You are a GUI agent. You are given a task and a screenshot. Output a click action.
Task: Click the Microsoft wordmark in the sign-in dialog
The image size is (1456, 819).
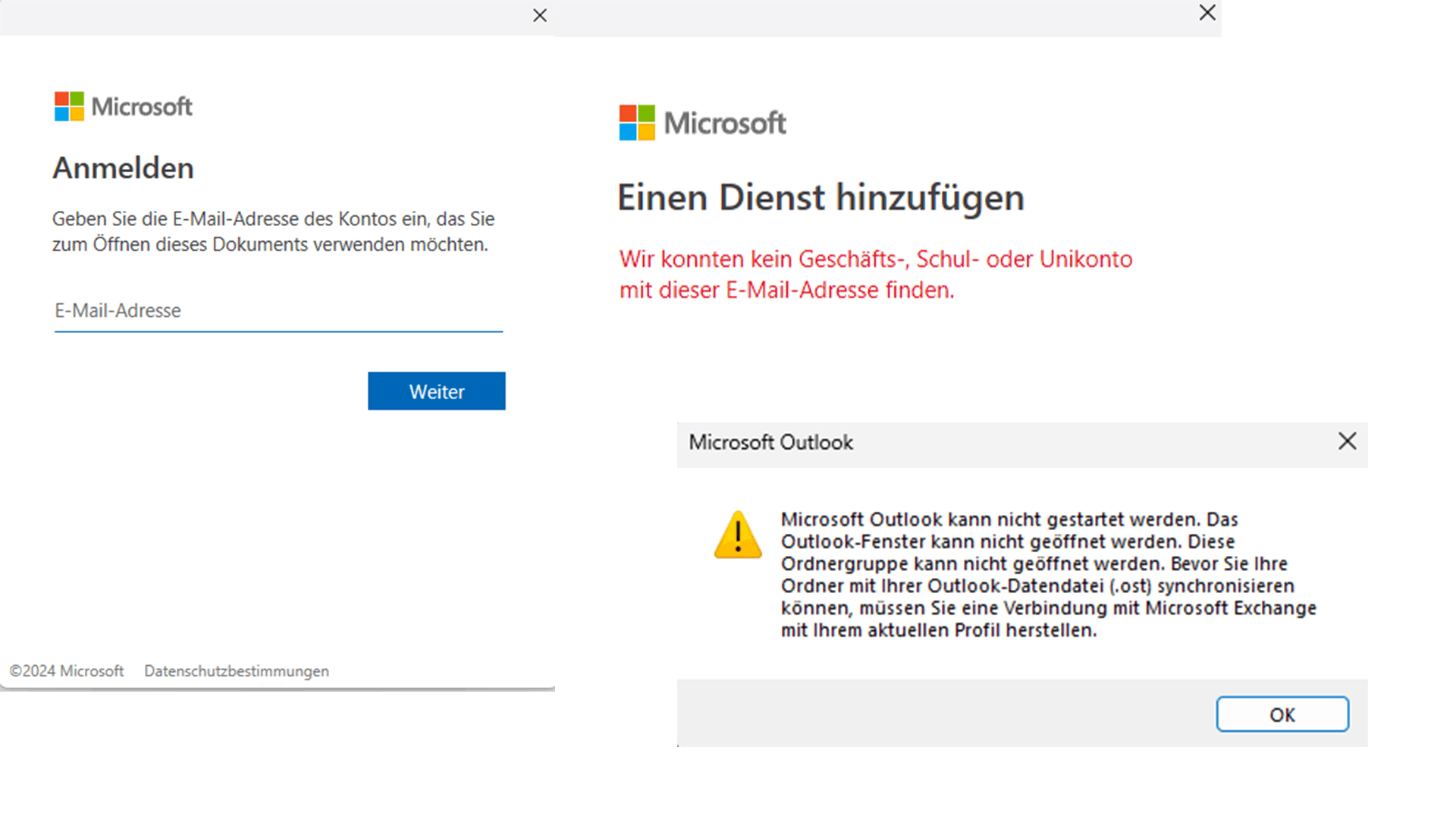coord(142,107)
